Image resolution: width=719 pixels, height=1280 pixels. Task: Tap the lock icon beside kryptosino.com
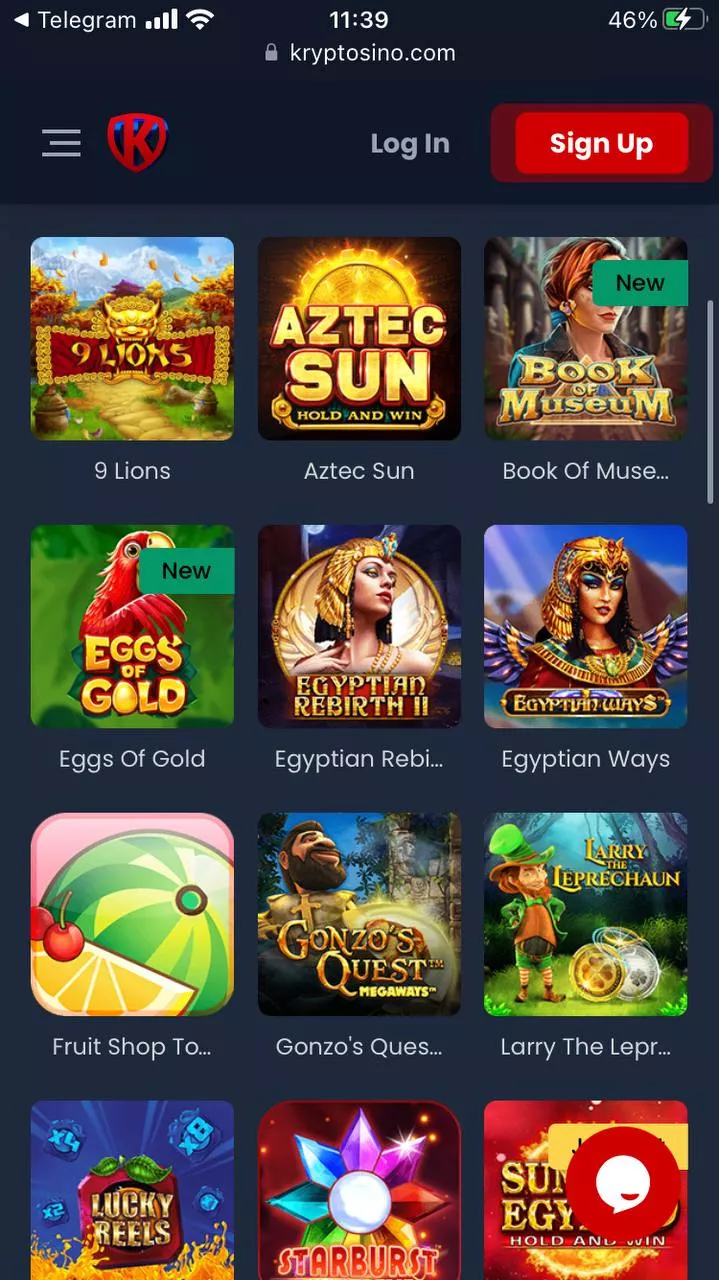pyautogui.click(x=271, y=53)
